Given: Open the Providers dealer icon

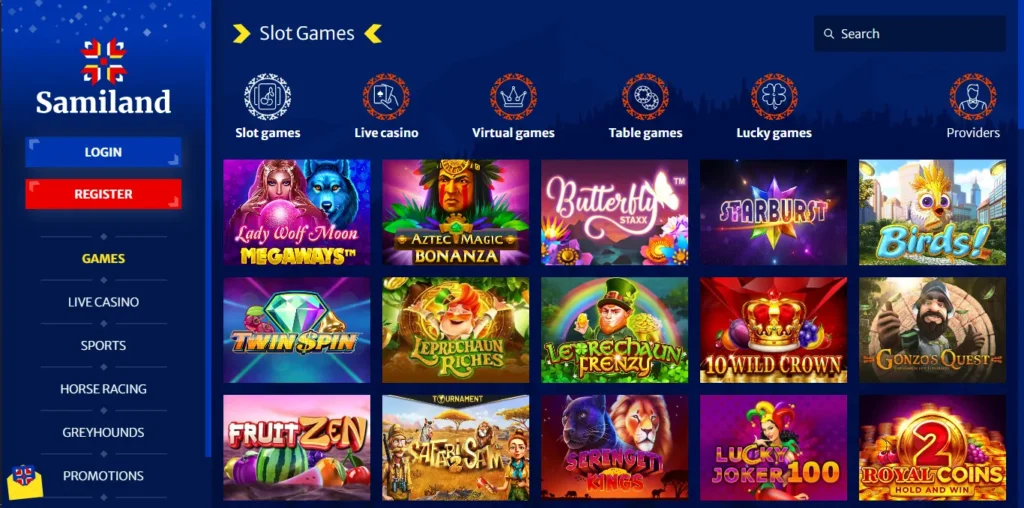Looking at the screenshot, I should pos(973,97).
